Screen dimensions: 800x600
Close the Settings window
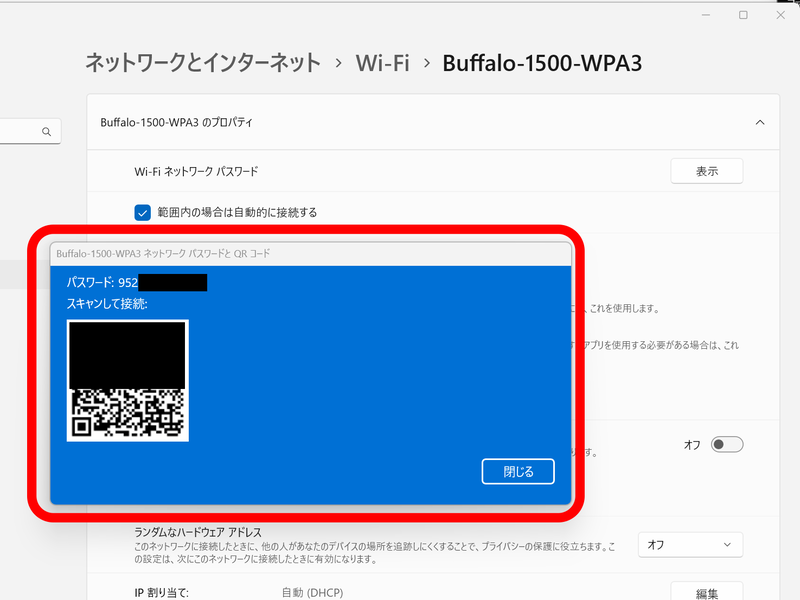click(781, 15)
